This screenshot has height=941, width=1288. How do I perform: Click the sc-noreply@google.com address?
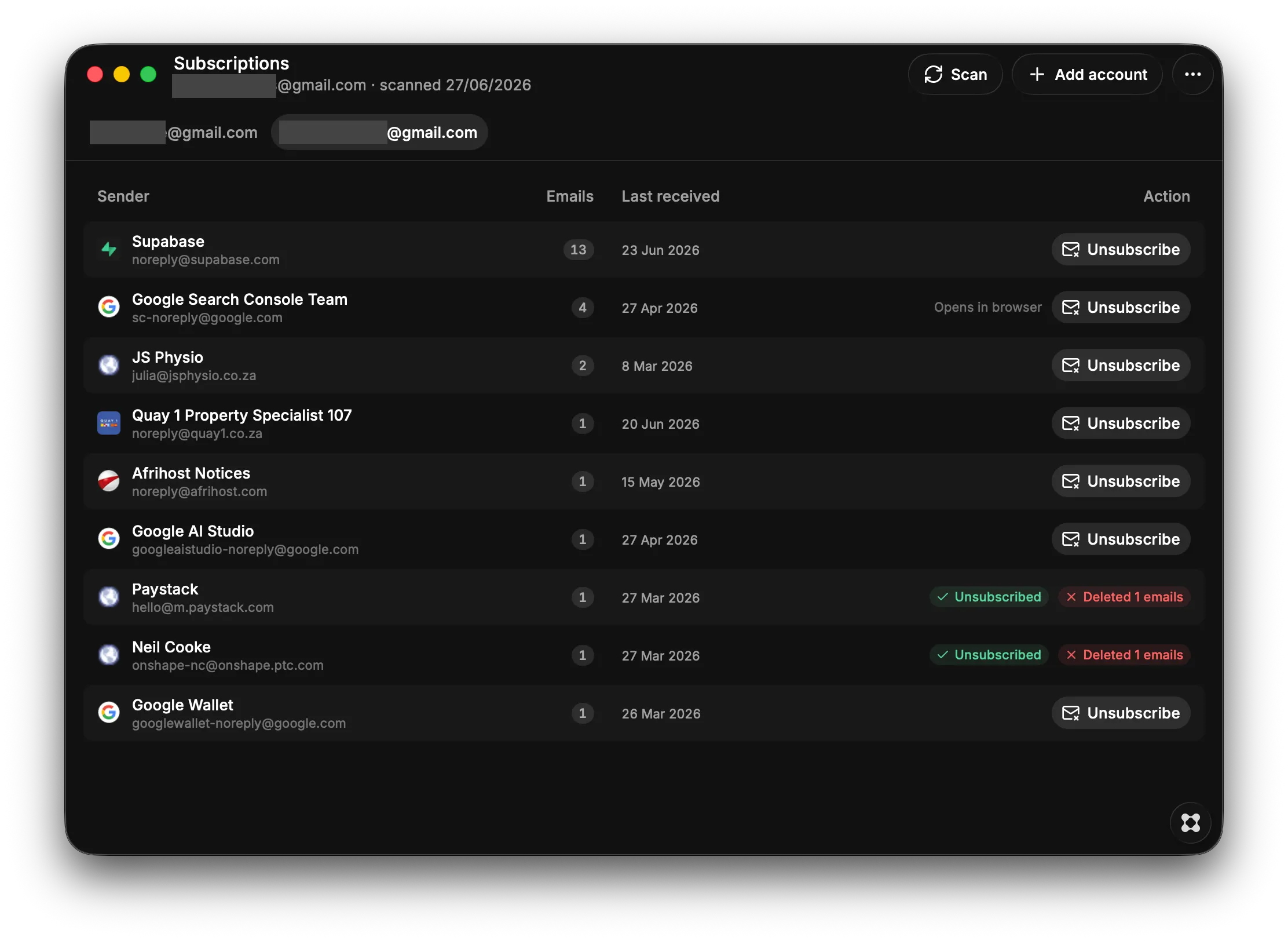click(207, 318)
